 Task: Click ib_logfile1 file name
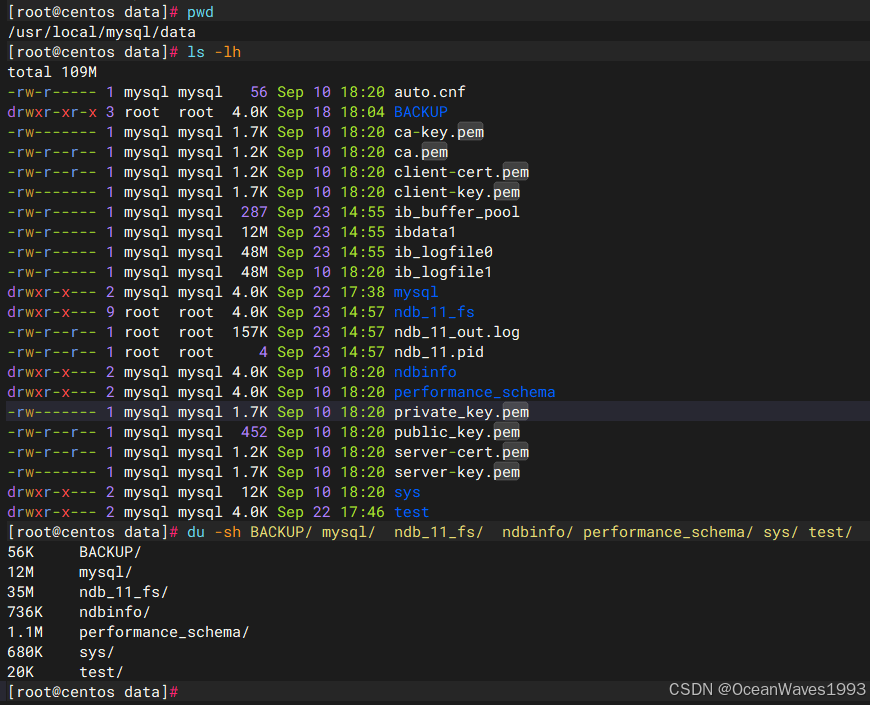pyautogui.click(x=443, y=272)
